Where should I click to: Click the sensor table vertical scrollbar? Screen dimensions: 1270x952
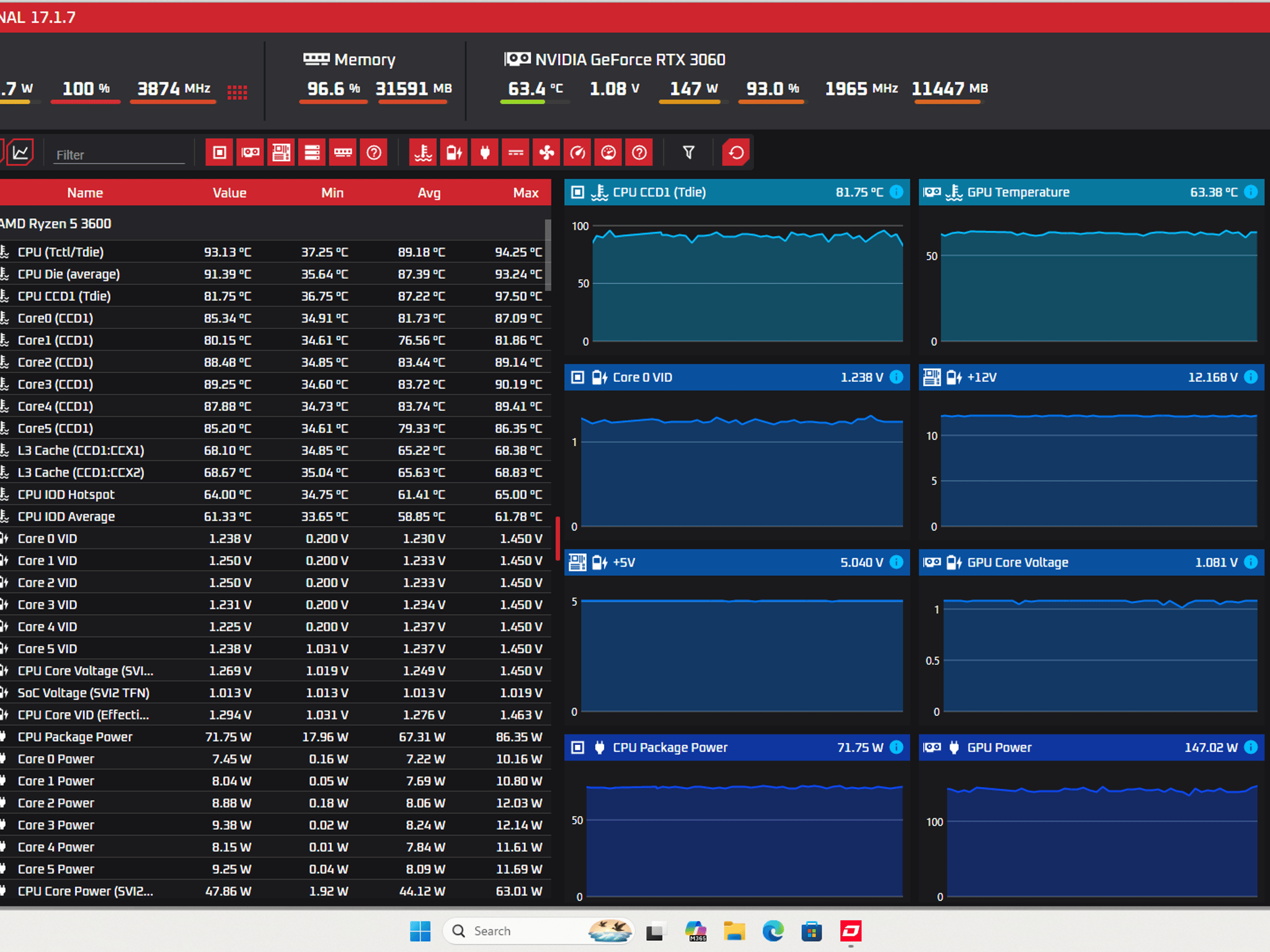548,255
